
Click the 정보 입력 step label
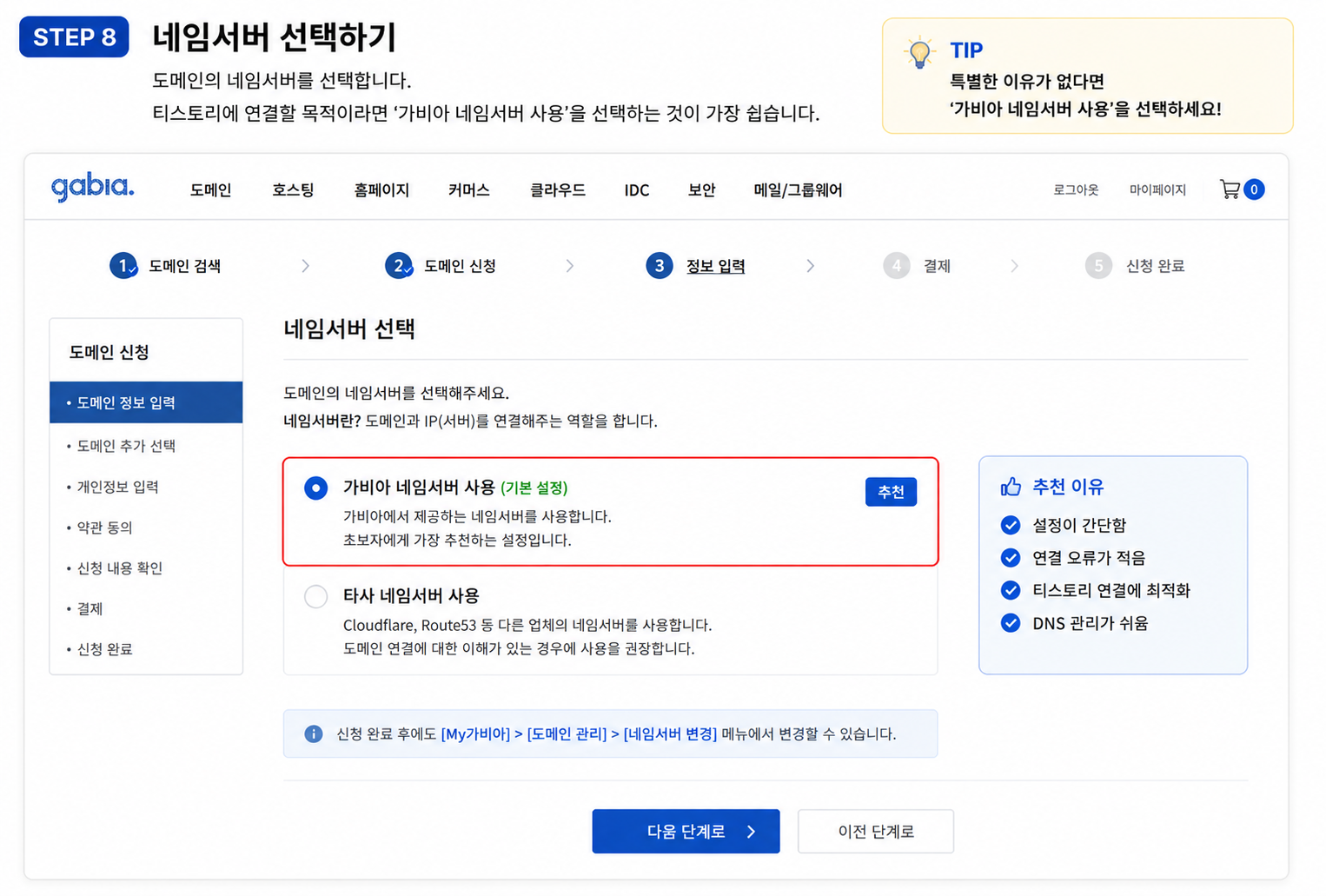coord(716,266)
